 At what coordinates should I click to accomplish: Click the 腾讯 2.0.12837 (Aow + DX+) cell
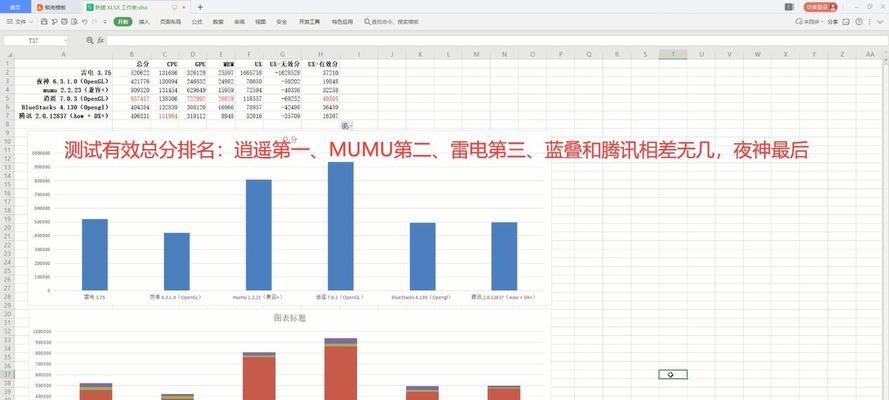pyautogui.click(x=63, y=116)
